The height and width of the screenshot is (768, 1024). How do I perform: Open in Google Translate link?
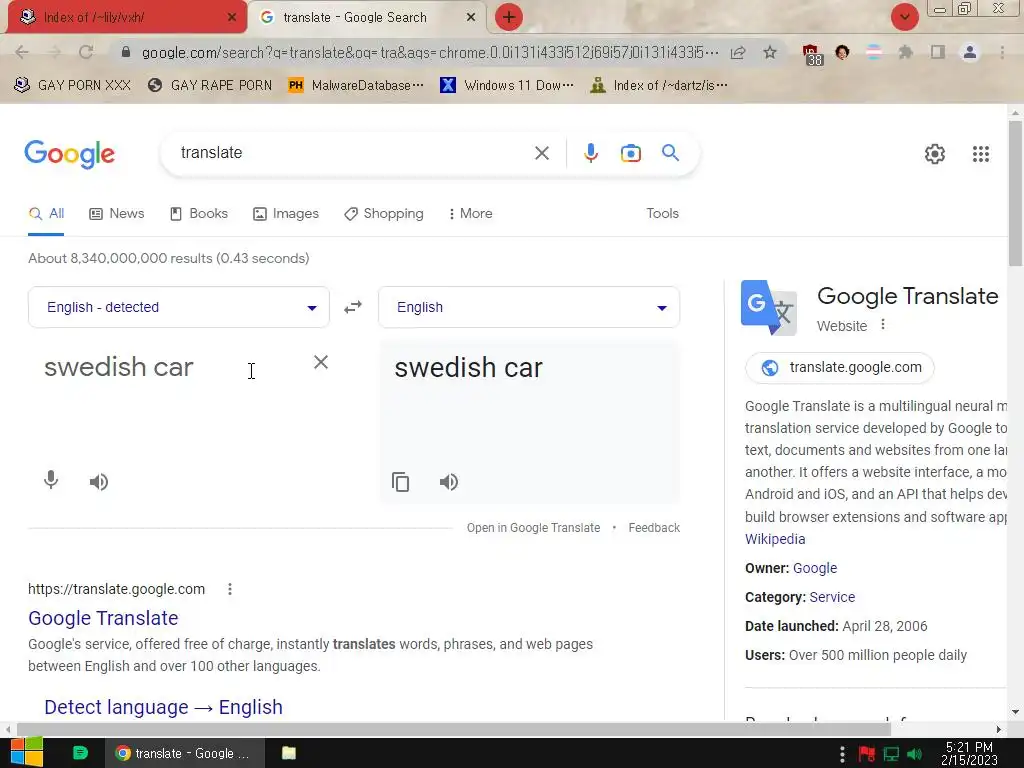click(533, 528)
